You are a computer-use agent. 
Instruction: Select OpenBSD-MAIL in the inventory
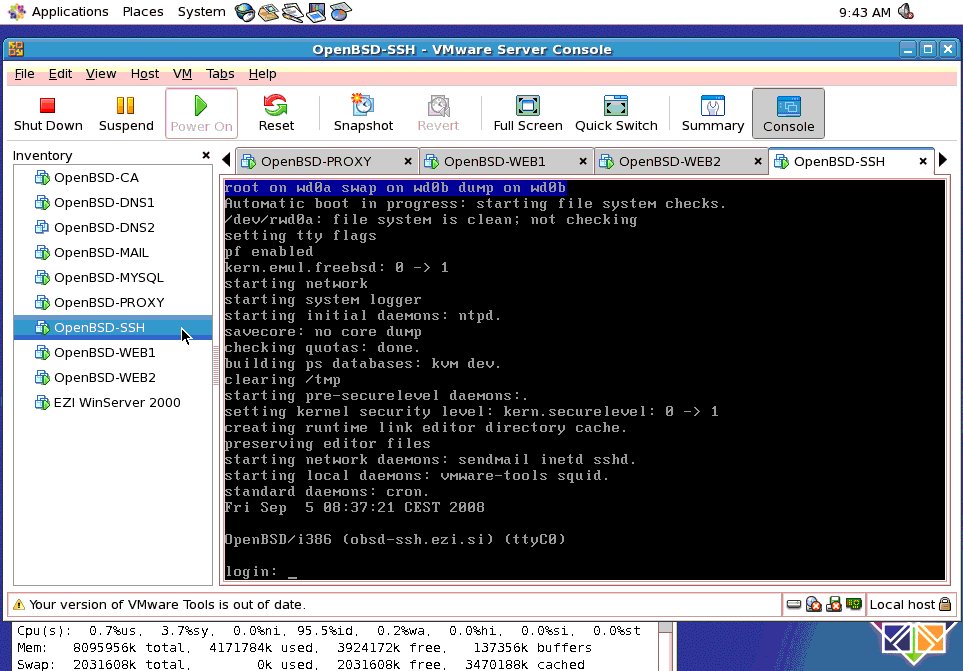click(113, 252)
